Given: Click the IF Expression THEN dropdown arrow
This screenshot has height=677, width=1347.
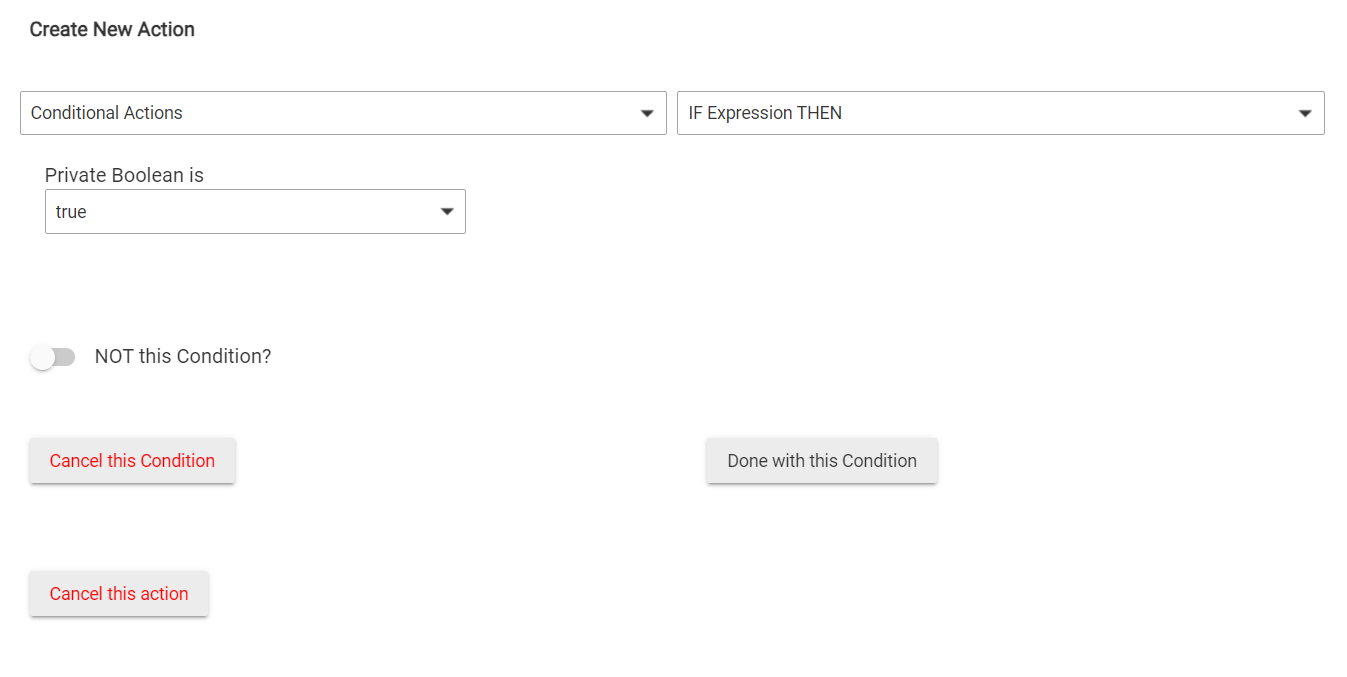Looking at the screenshot, I should click(1305, 114).
